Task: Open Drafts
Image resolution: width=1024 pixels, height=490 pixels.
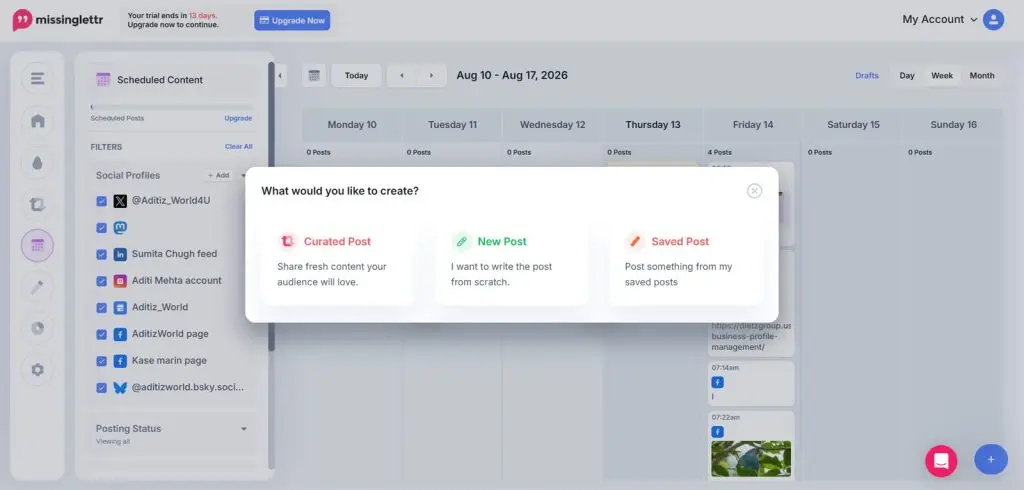Action: click(867, 75)
